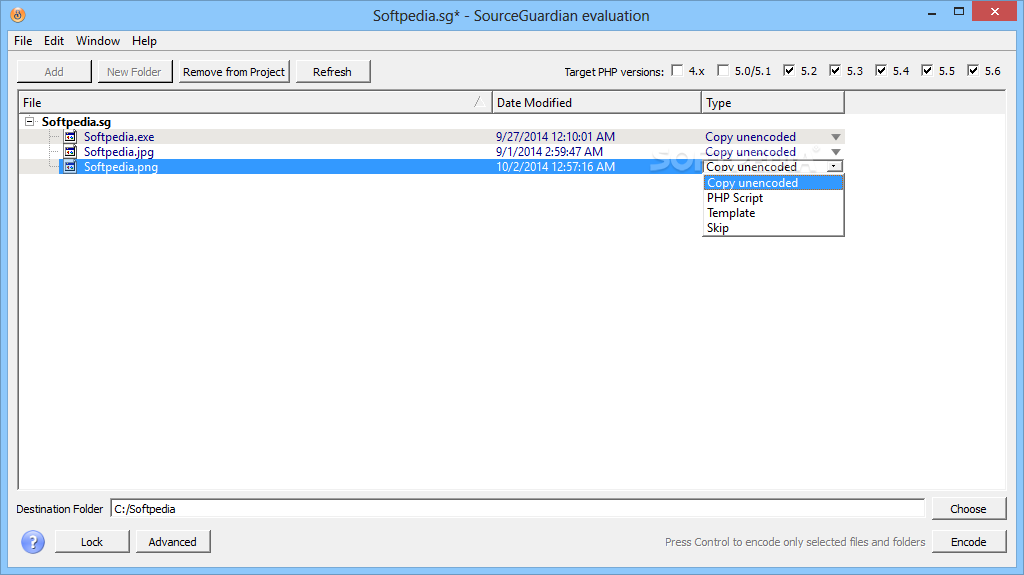Click the blue help question mark icon
Image resolution: width=1024 pixels, height=575 pixels.
pyautogui.click(x=33, y=542)
